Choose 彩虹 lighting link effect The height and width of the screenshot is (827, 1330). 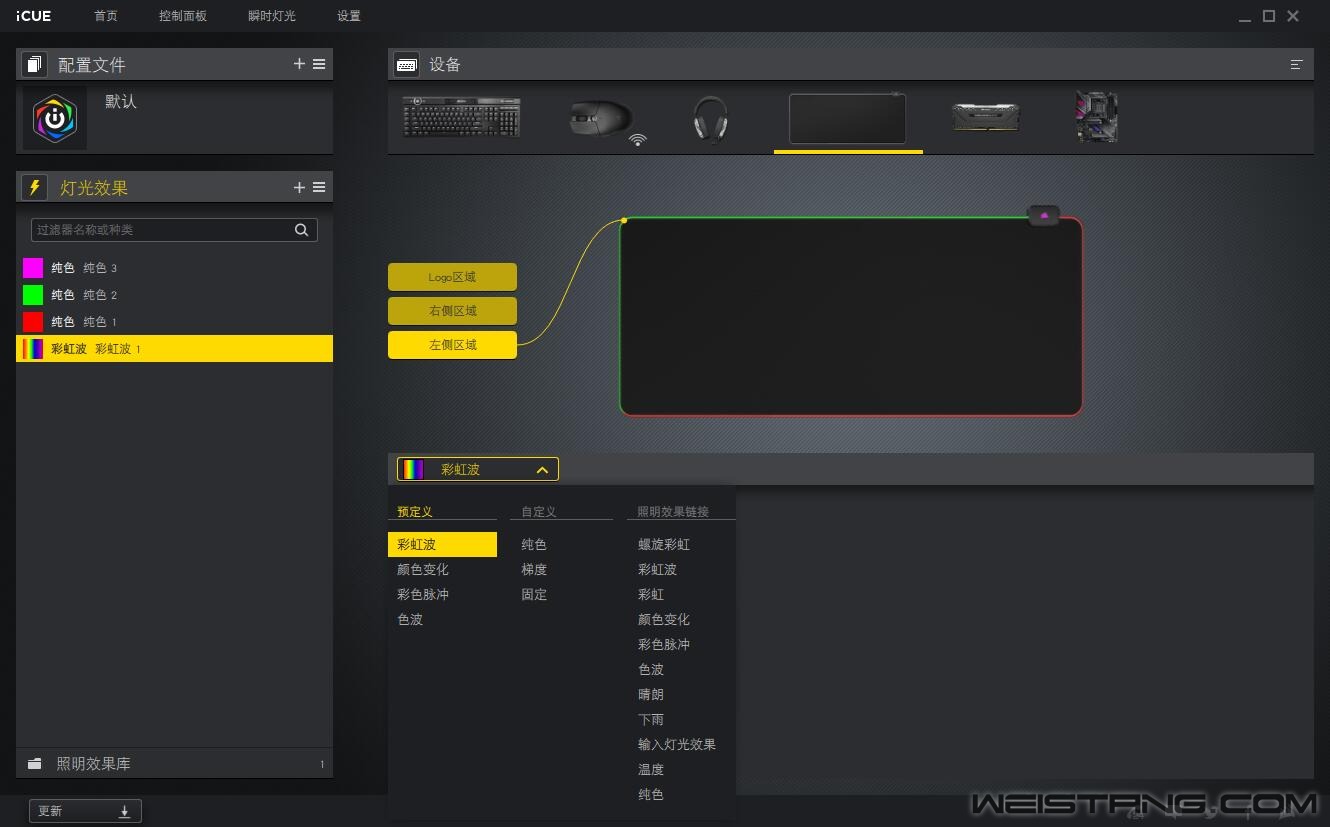click(651, 595)
